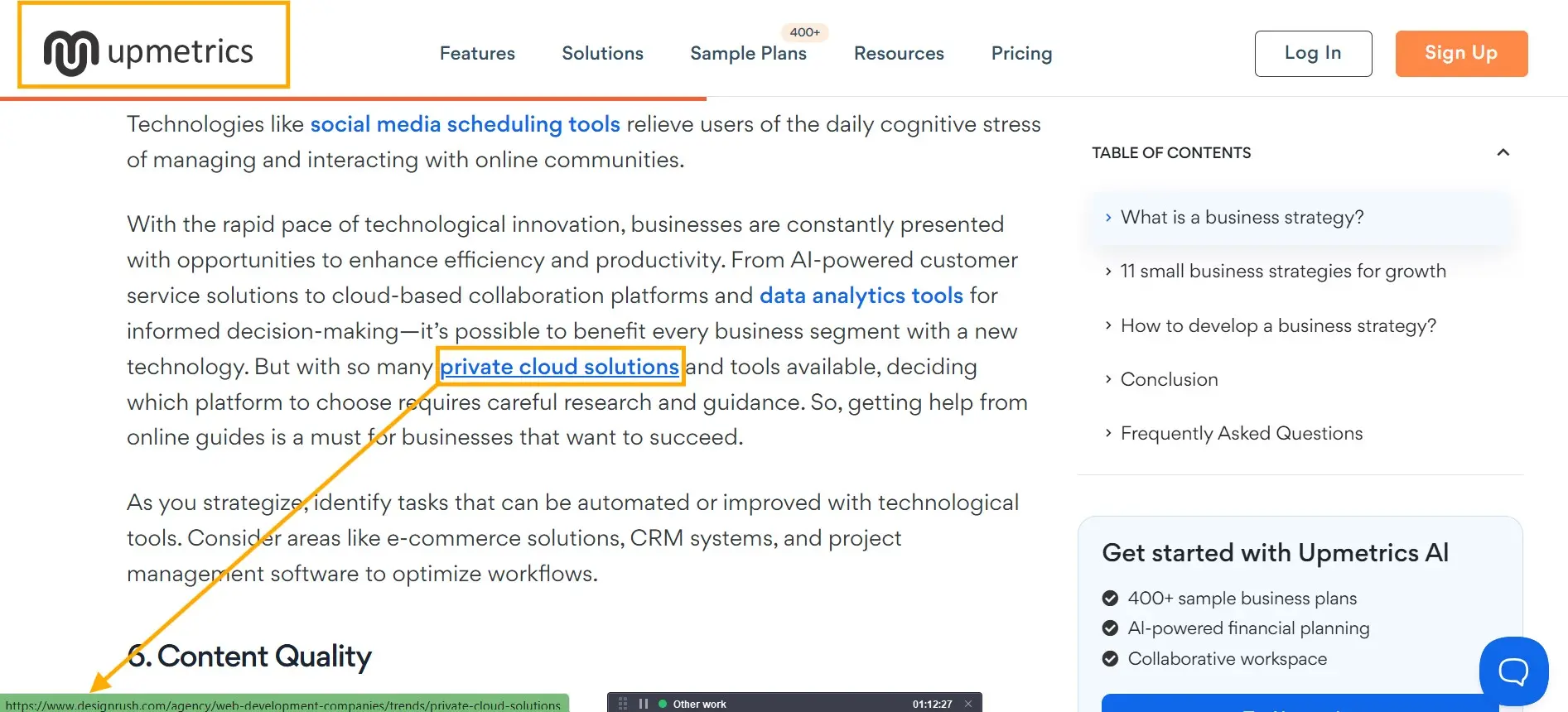Click the chevron beside 'What is a business strategy?'
This screenshot has width=1568, height=712.
pyautogui.click(x=1108, y=218)
